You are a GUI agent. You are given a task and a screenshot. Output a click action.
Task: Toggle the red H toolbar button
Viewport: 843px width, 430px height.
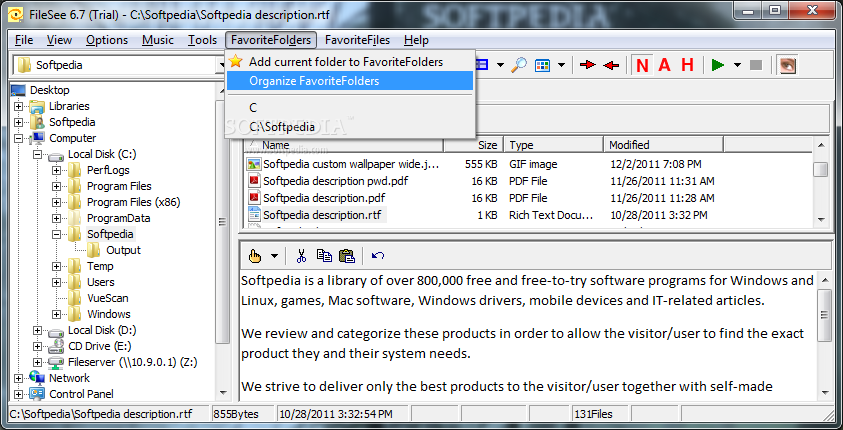coord(687,65)
